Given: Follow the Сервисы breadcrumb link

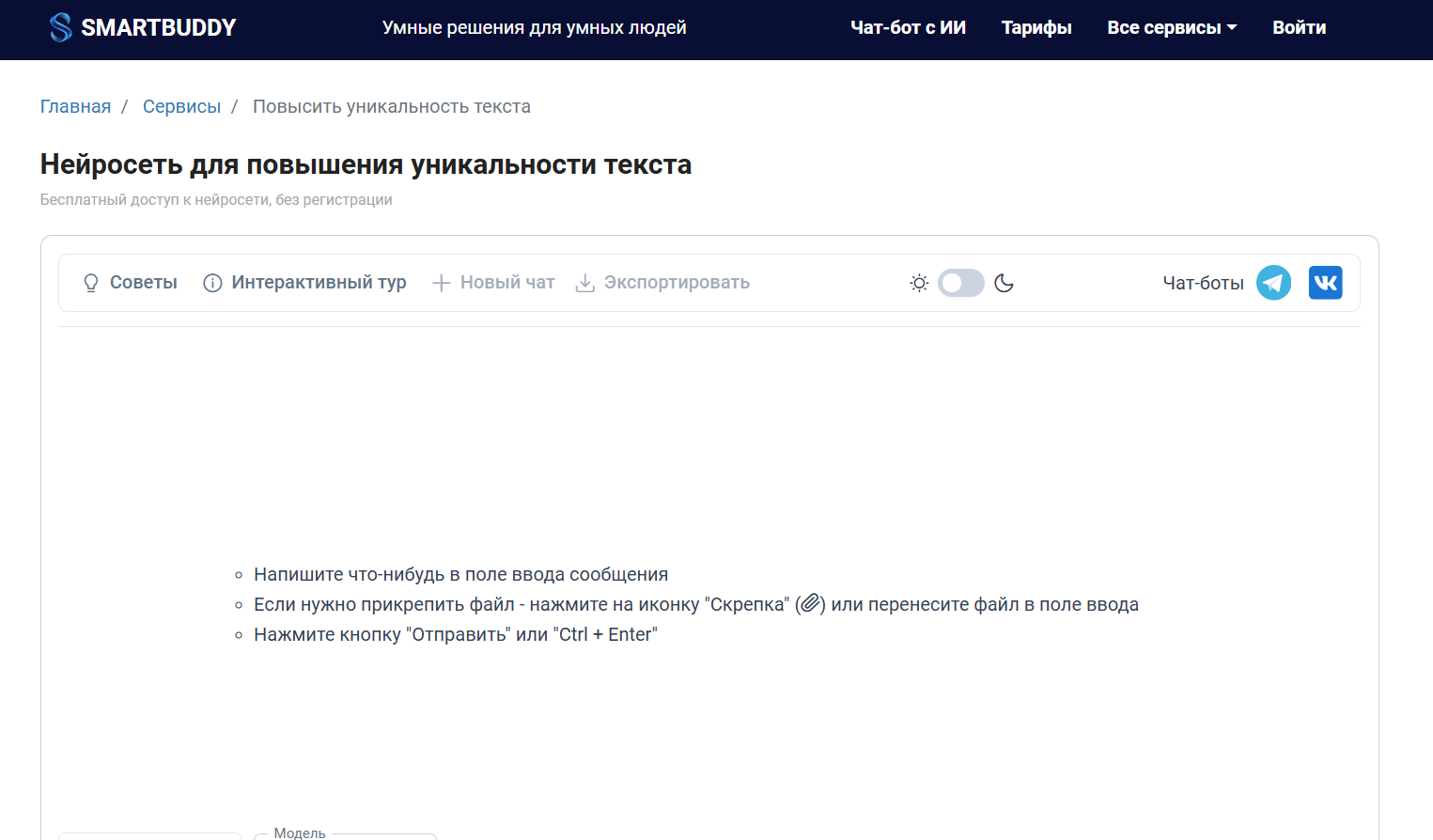Looking at the screenshot, I should point(181,107).
